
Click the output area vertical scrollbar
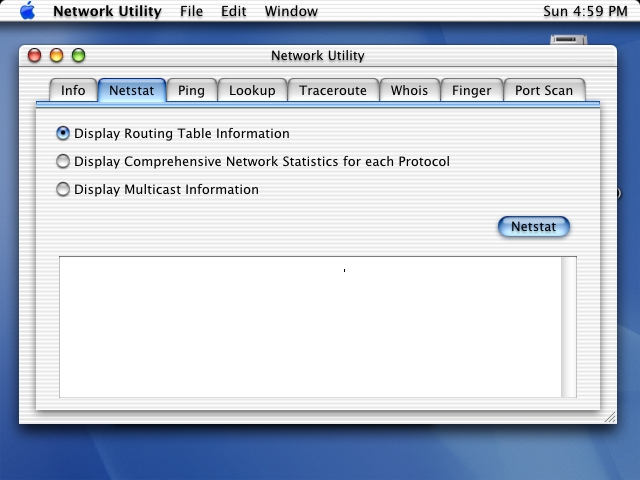click(x=569, y=327)
